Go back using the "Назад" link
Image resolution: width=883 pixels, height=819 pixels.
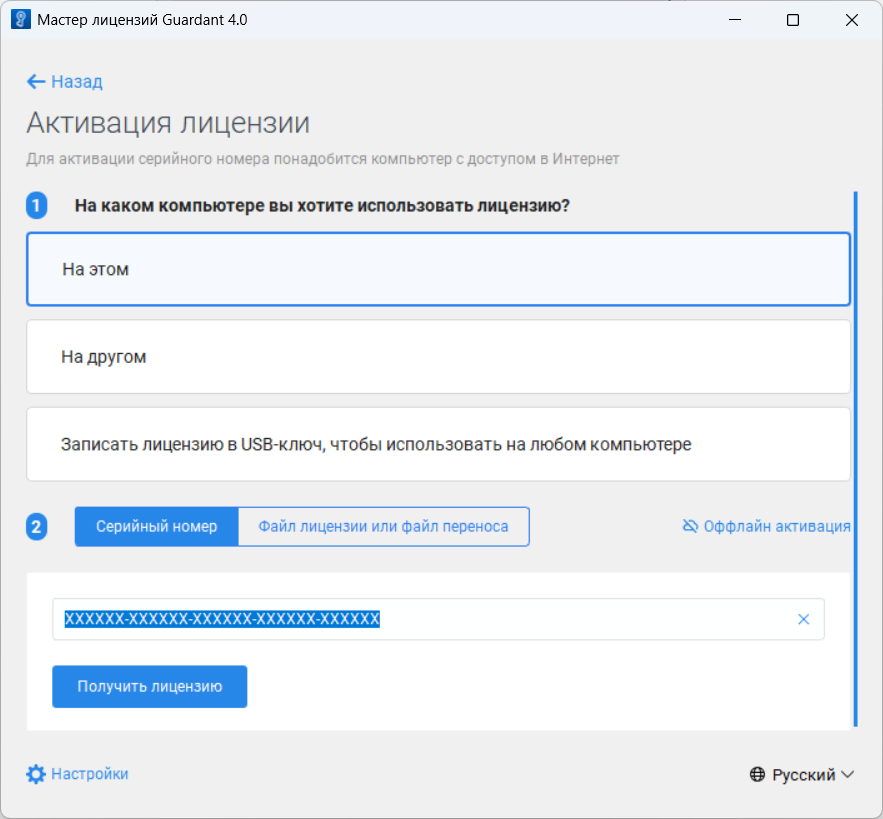click(77, 82)
